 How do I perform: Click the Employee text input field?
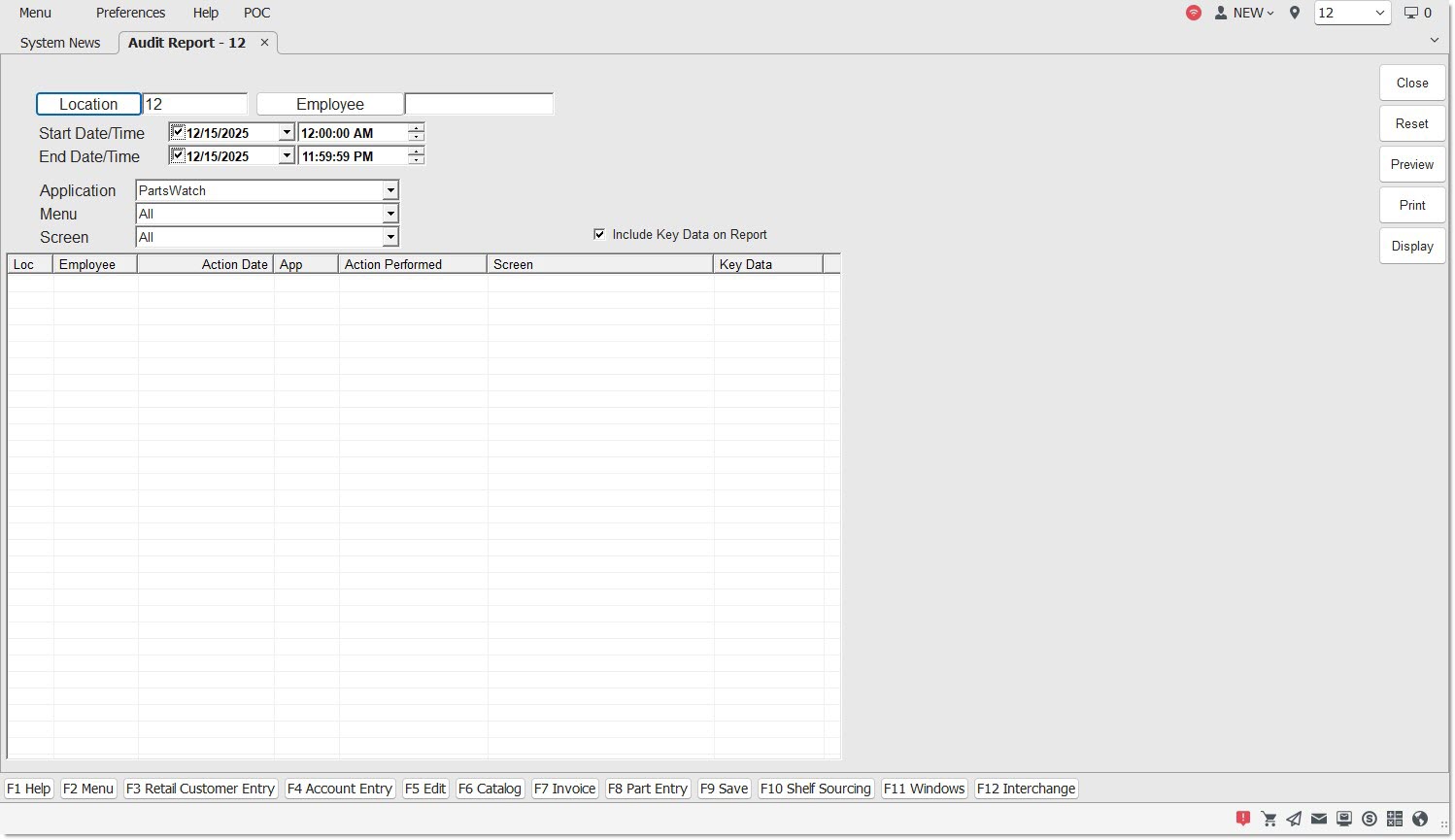pyautogui.click(x=479, y=104)
